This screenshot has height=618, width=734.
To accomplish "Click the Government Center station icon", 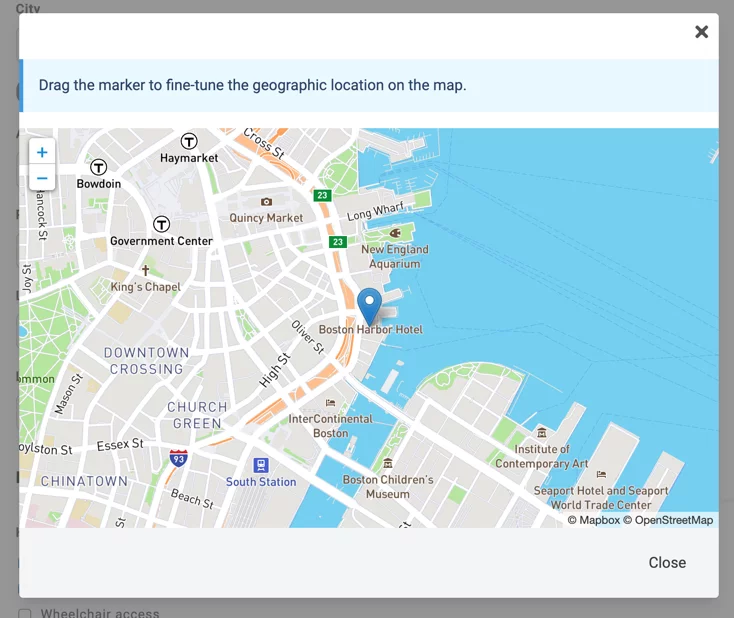I will click(161, 224).
